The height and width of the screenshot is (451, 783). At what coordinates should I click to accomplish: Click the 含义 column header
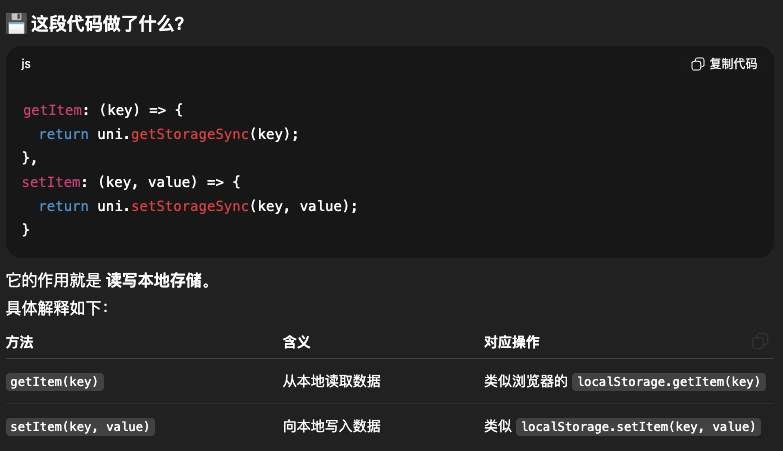click(297, 342)
